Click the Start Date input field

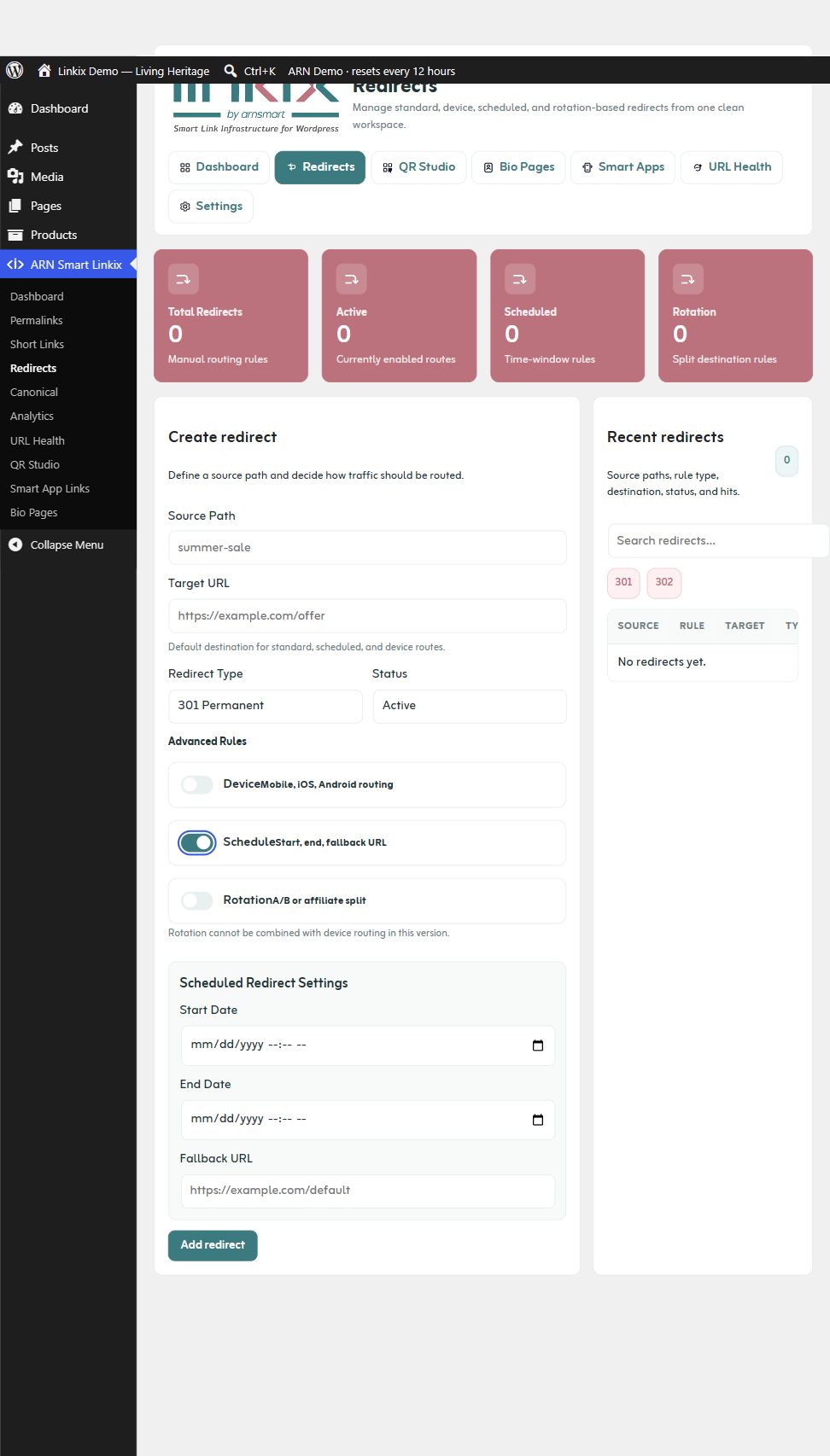click(367, 1045)
